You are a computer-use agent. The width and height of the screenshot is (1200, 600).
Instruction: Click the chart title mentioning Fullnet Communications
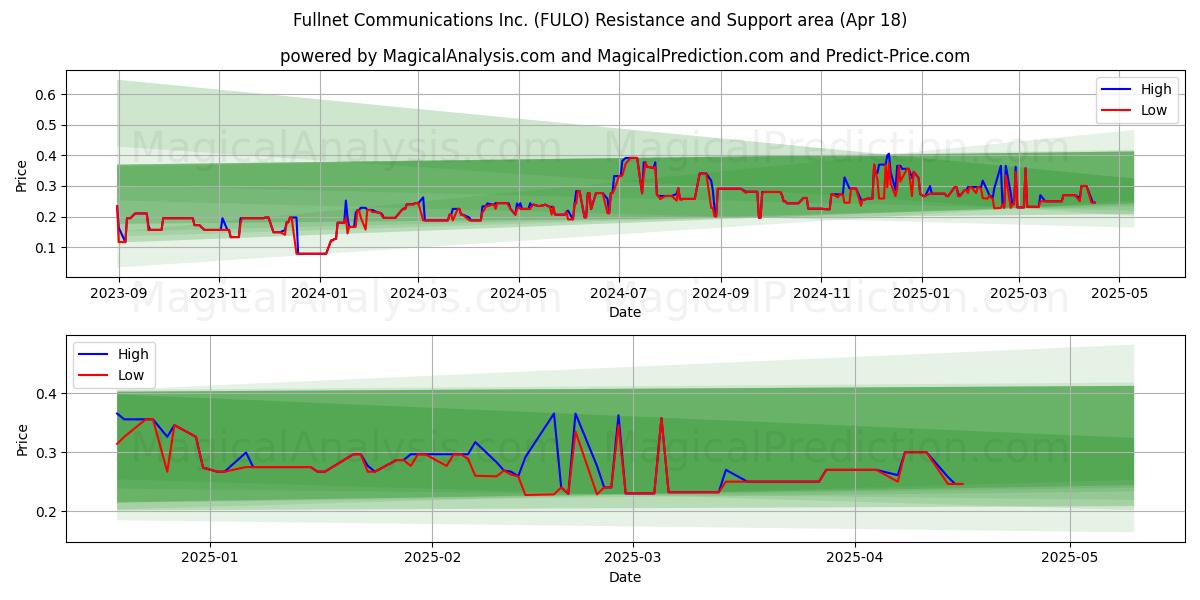click(x=600, y=20)
